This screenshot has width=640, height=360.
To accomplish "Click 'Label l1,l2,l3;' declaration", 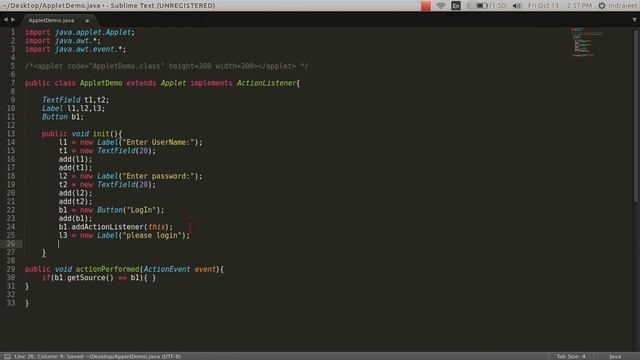I will pyautogui.click(x=73, y=109).
